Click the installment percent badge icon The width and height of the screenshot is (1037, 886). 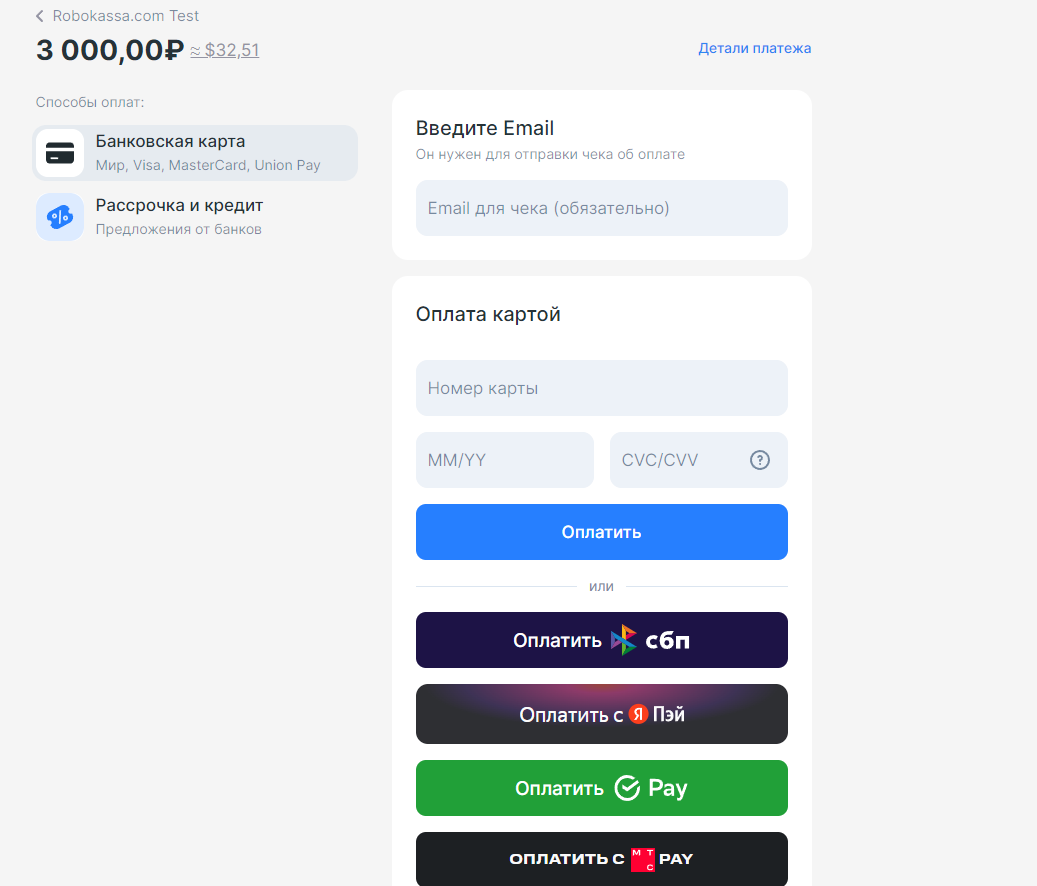60,217
